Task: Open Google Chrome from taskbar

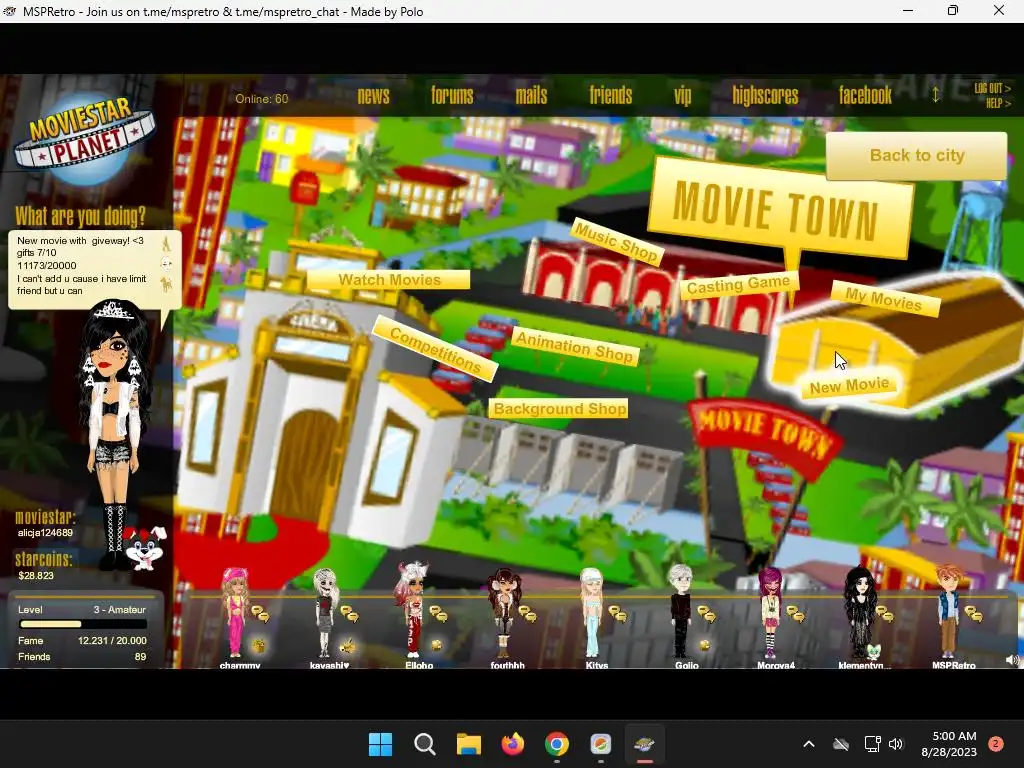Action: click(556, 744)
